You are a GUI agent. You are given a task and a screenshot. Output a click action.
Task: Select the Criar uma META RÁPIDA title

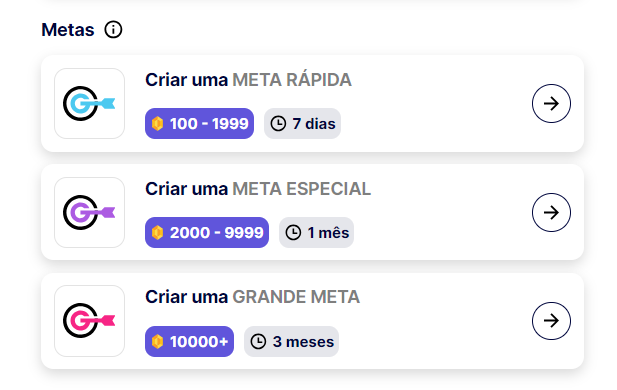click(x=248, y=80)
